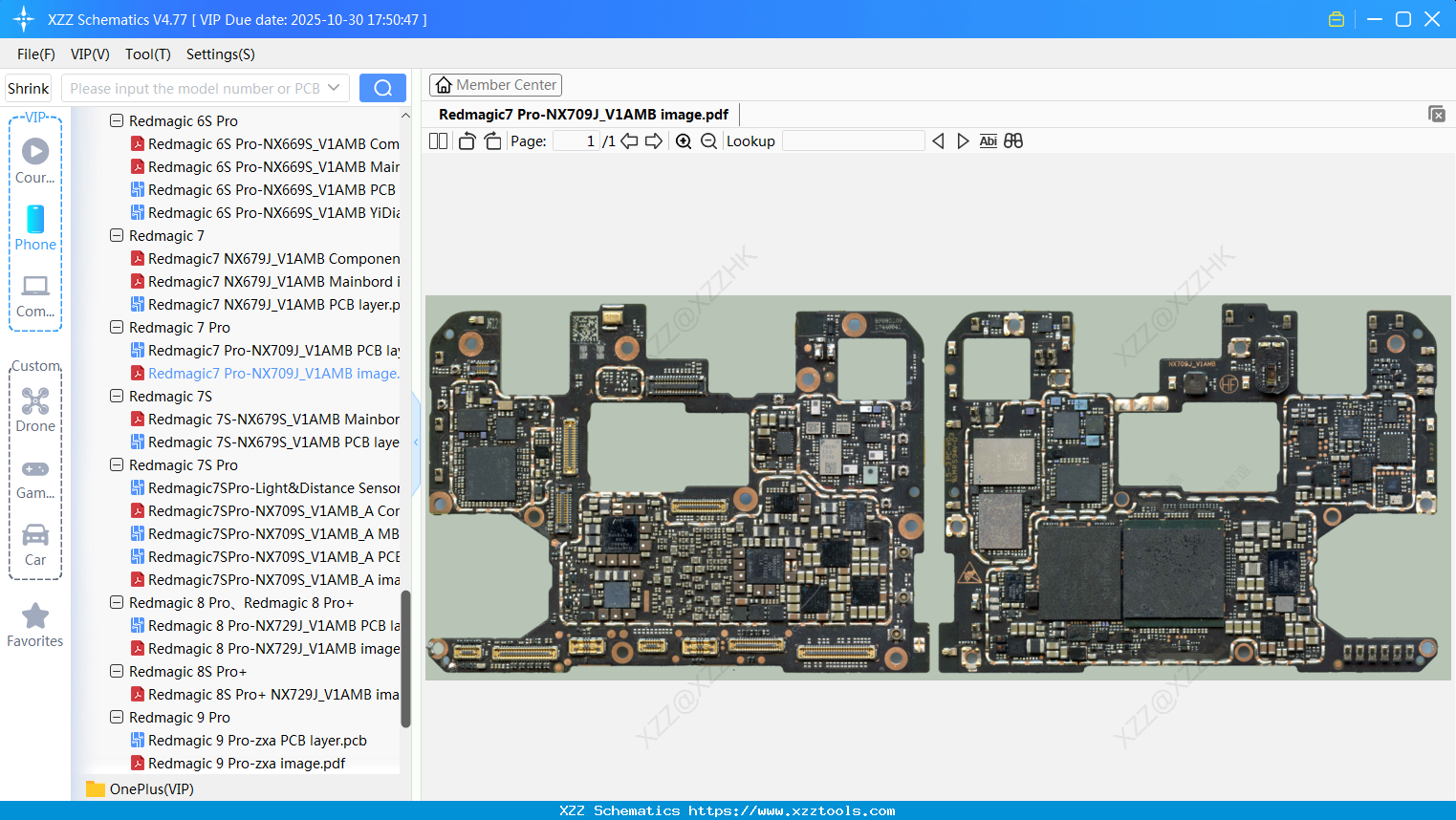1456x820 pixels.
Task: Open binoculars search tool
Action: tap(1013, 140)
